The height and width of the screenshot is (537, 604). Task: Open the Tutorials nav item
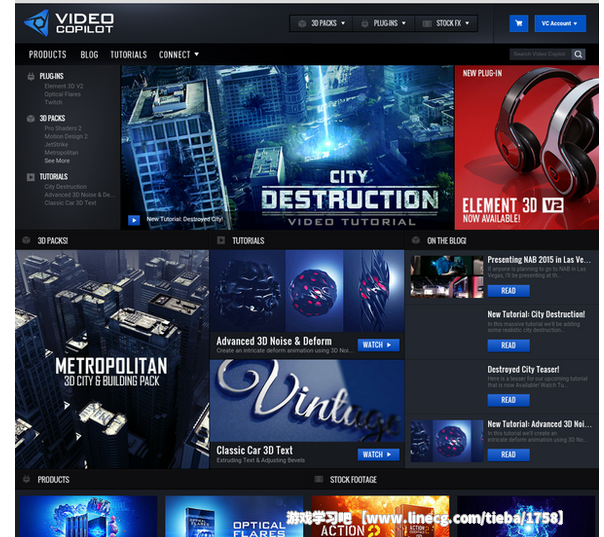click(x=129, y=55)
